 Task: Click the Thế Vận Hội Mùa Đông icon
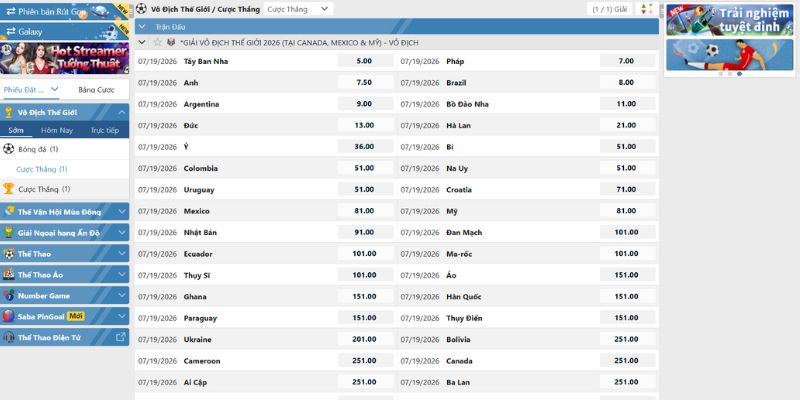point(9,211)
